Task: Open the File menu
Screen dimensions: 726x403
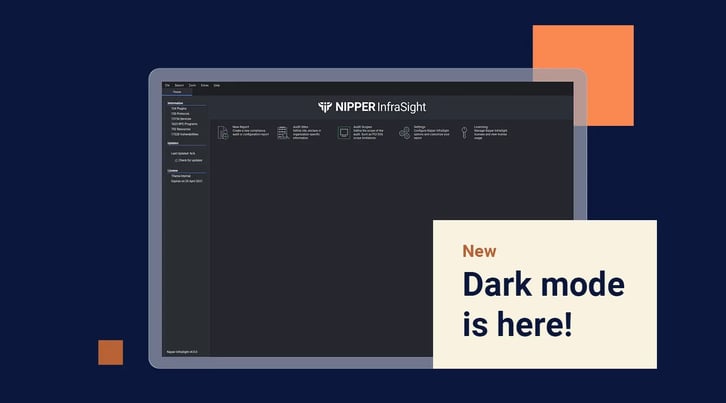Action: 167,85
